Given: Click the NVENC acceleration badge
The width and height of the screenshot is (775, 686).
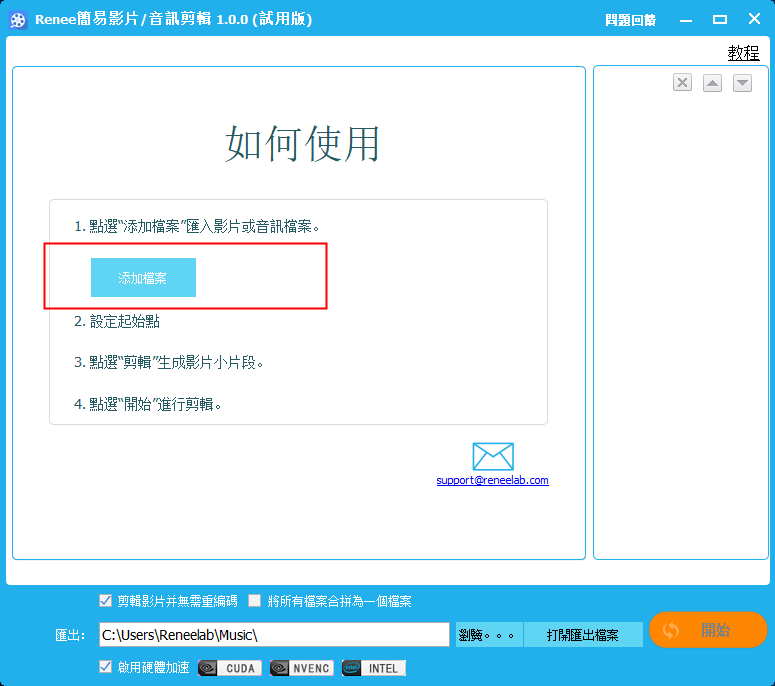Looking at the screenshot, I should click(x=302, y=668).
